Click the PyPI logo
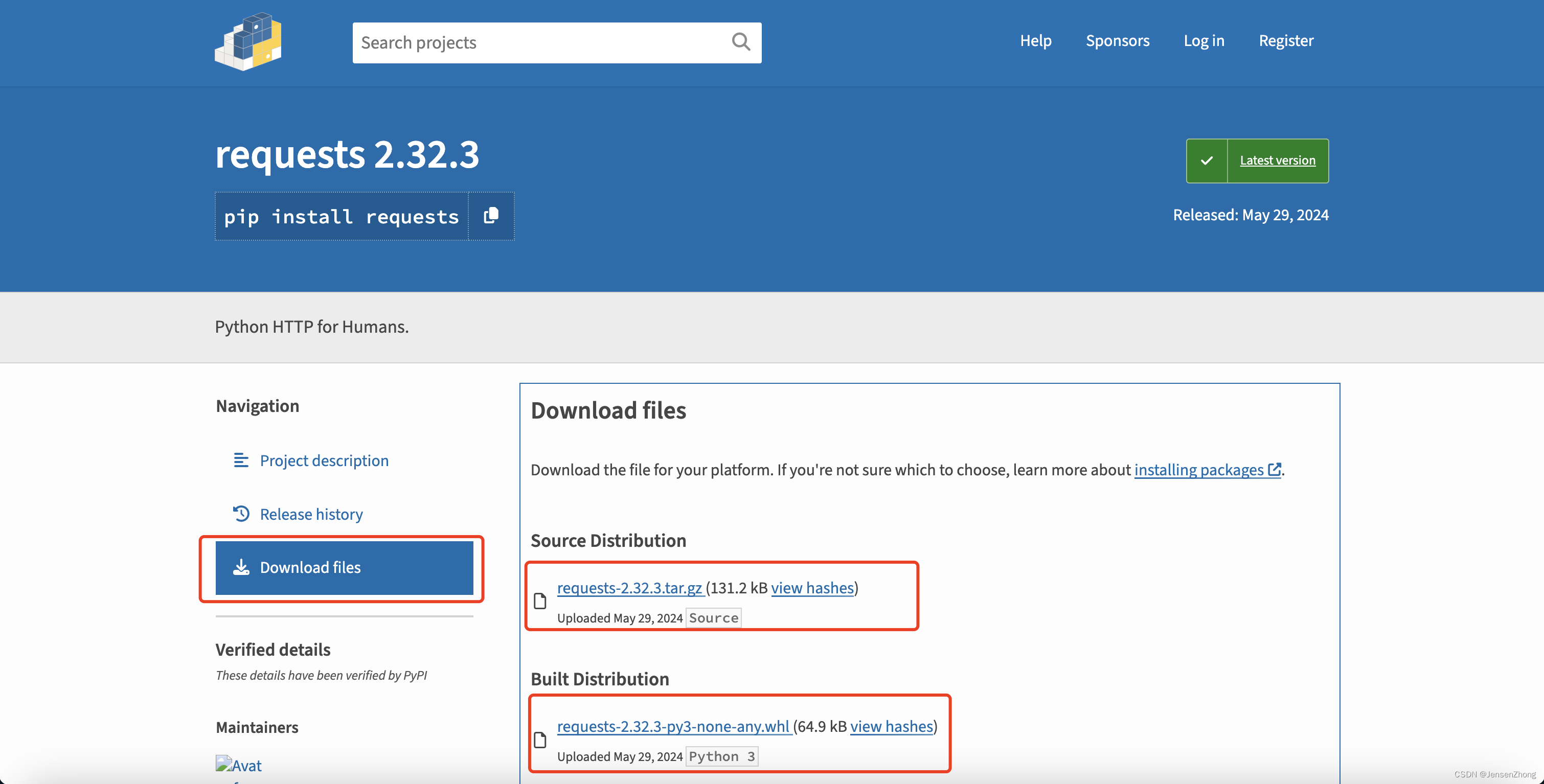The height and width of the screenshot is (784, 1544). (x=248, y=41)
